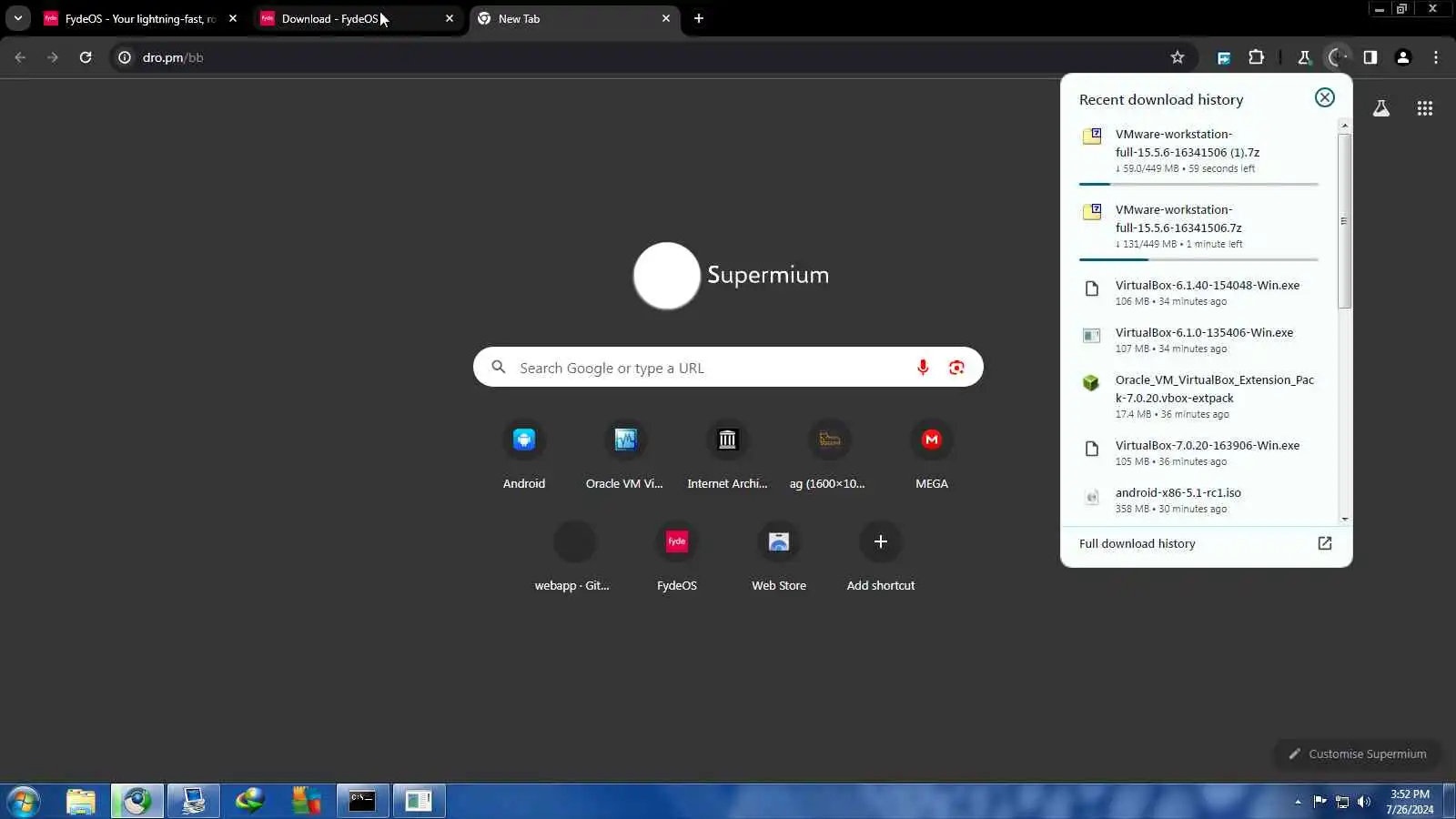This screenshot has height=819, width=1456.
Task: Close the FydeOS - Your lightning-fast tab
Action: coord(233,18)
